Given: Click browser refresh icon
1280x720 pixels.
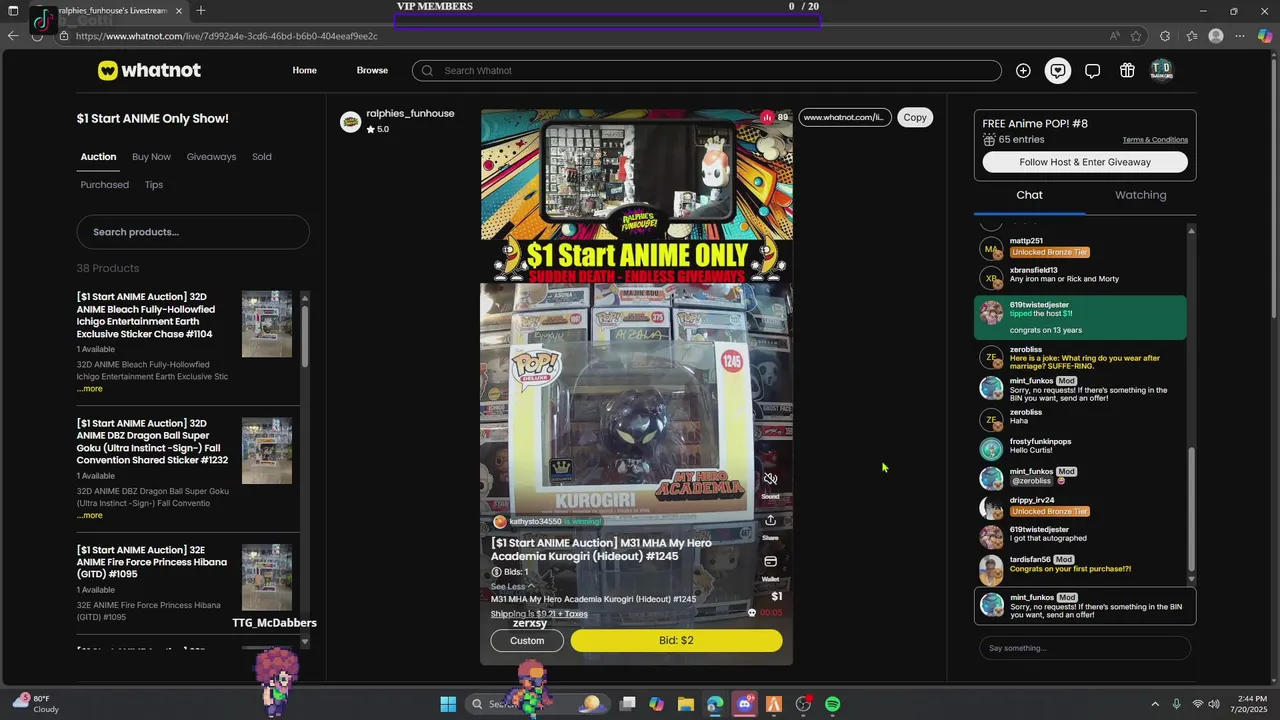Looking at the screenshot, I should pyautogui.click(x=38, y=36).
